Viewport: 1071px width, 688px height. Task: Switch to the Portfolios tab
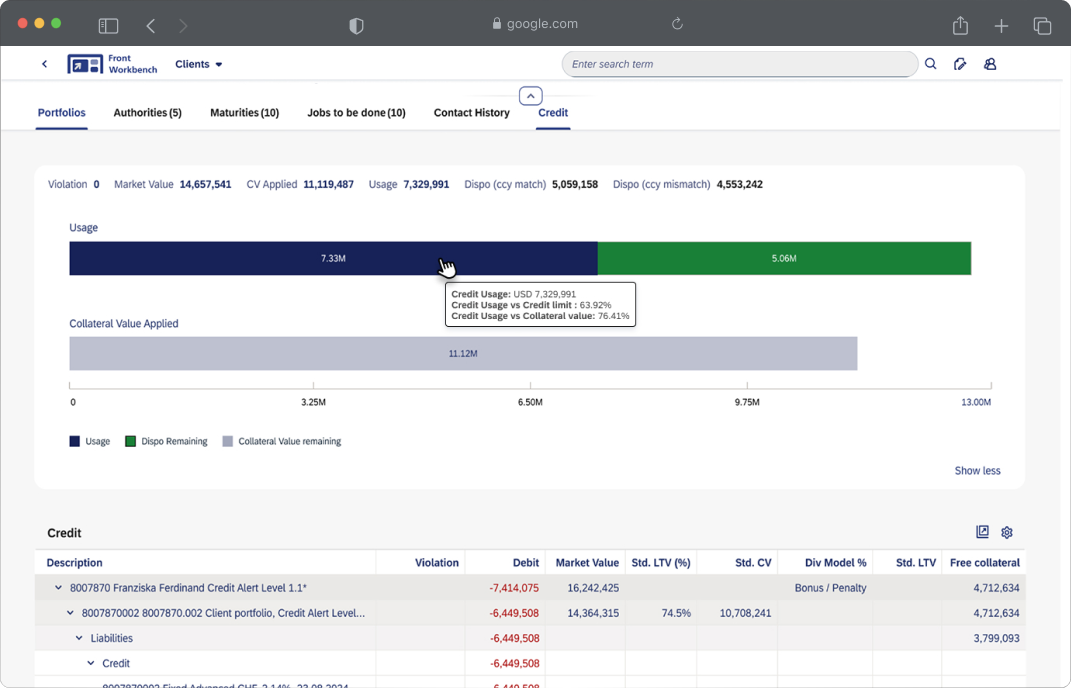[x=61, y=113]
